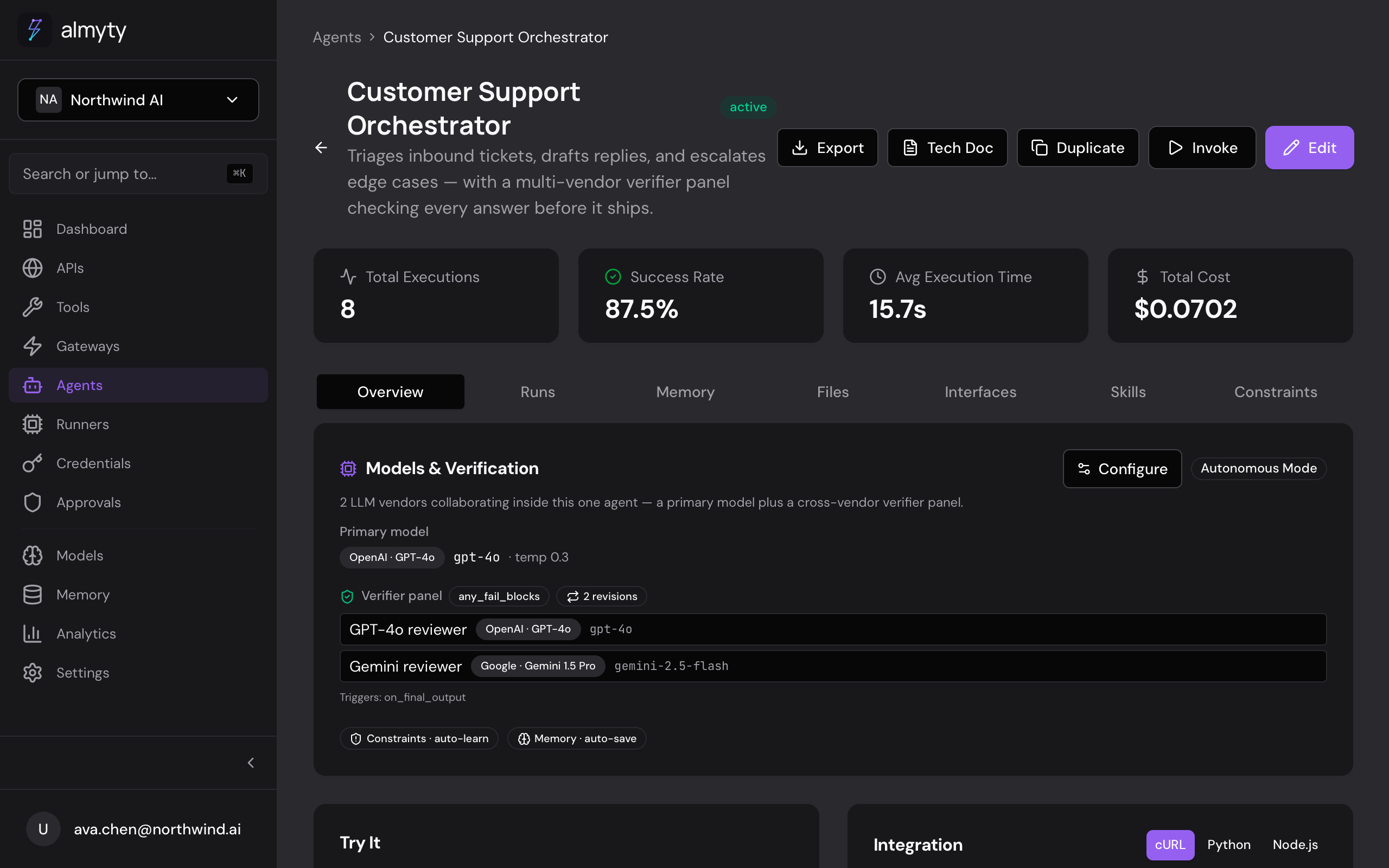Click the Verifier panel shield icon
The width and height of the screenshot is (1389, 868).
coord(347,596)
